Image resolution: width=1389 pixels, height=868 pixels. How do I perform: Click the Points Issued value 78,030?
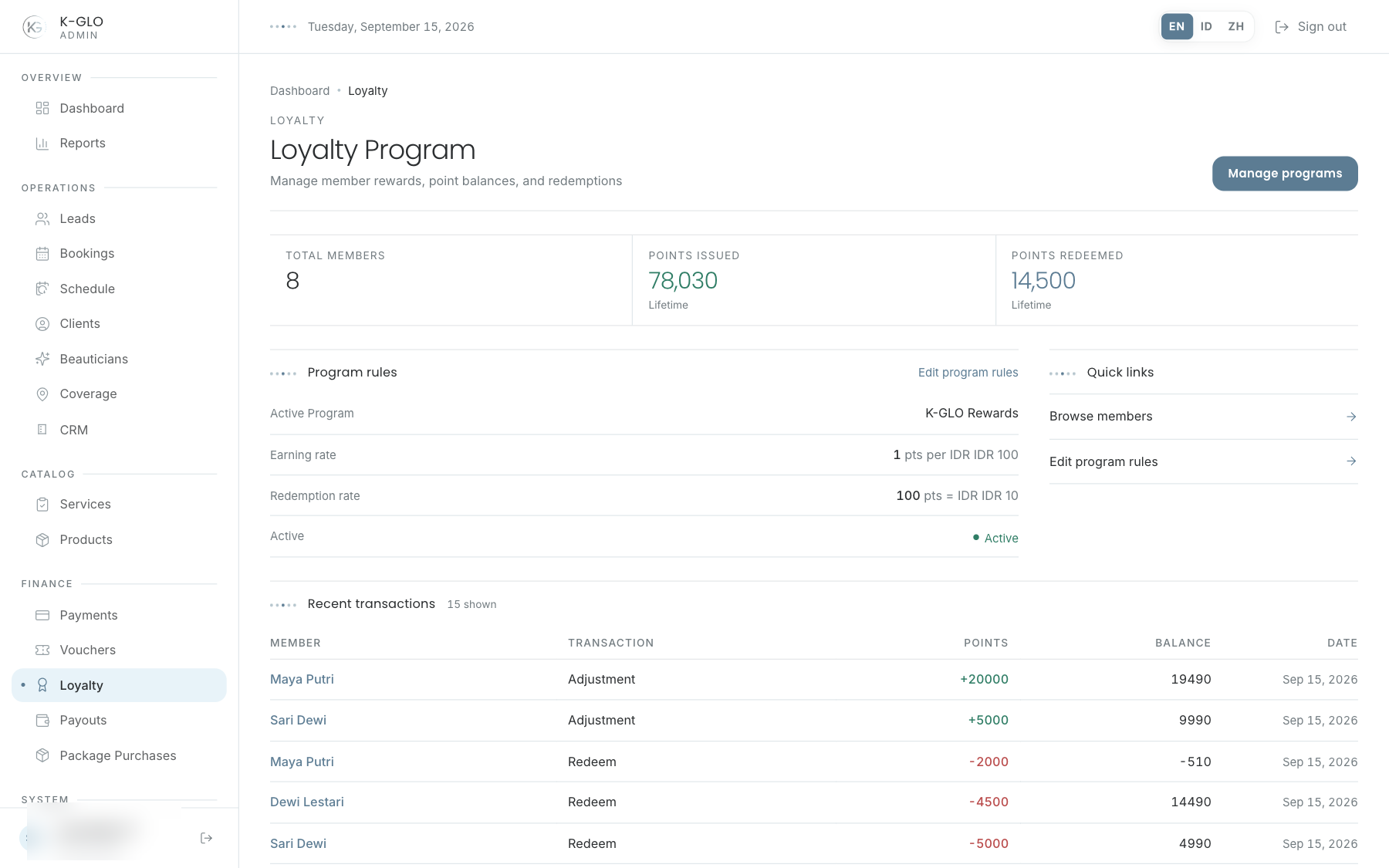[x=683, y=281]
